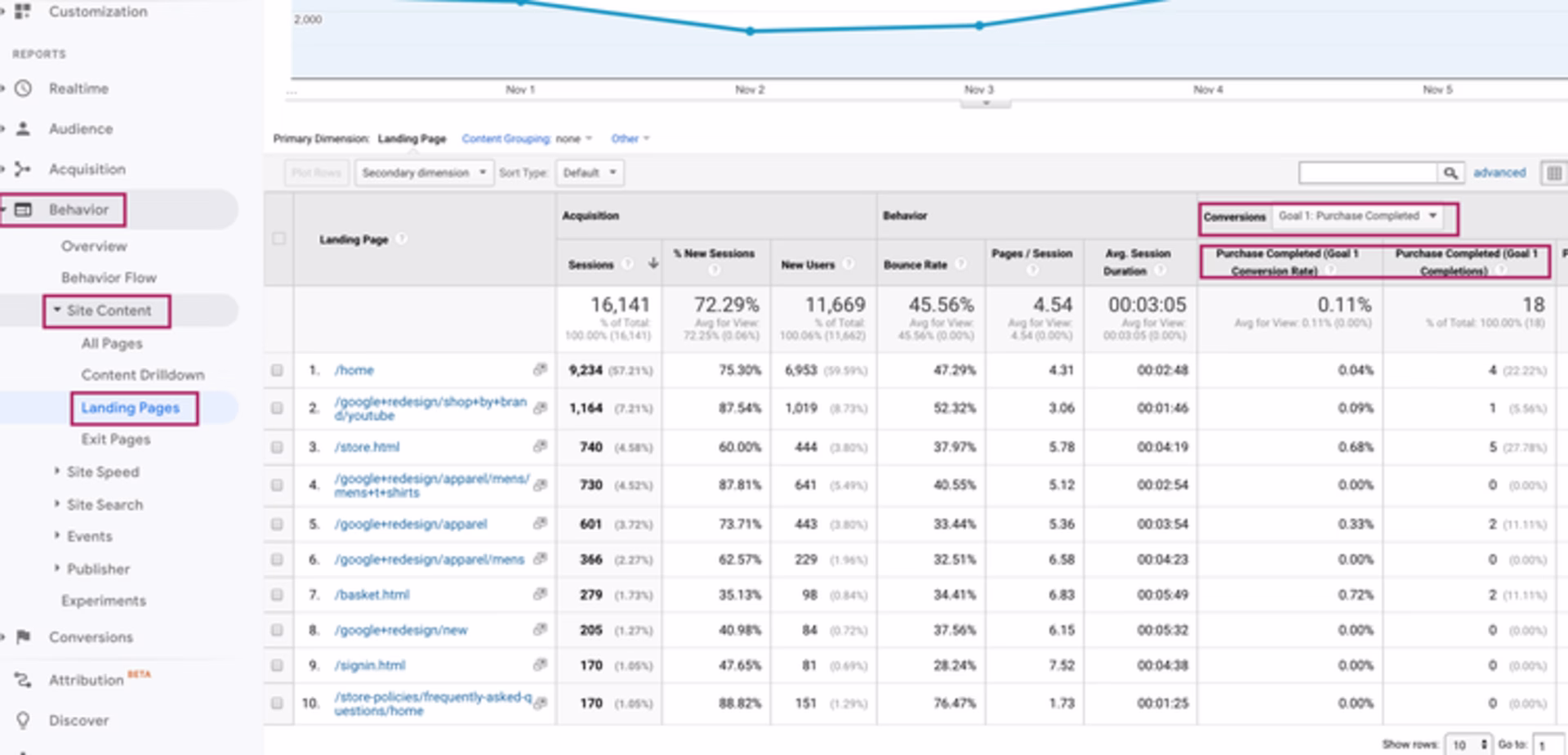Click the advanced filter link
The image size is (1568, 755).
[1499, 172]
